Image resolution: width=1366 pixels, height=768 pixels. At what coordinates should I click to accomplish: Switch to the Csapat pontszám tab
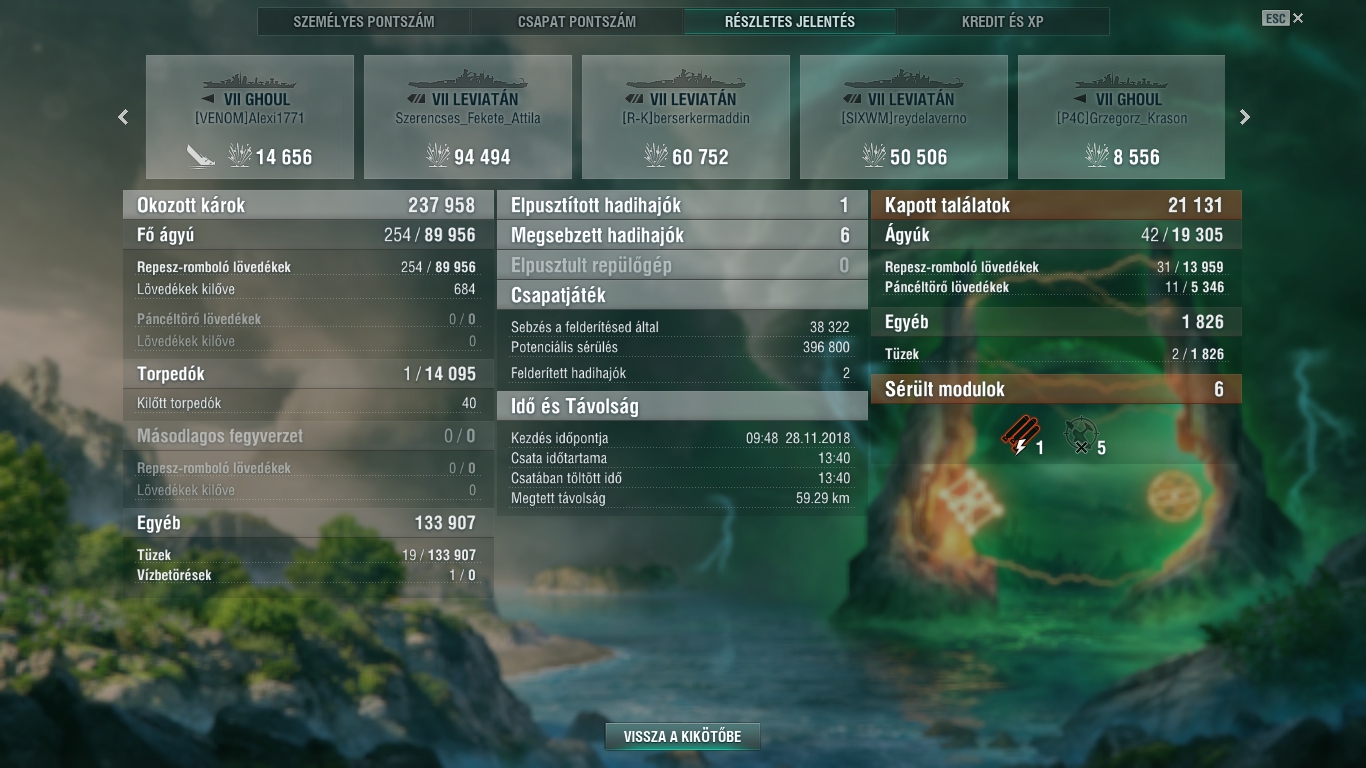coord(577,21)
